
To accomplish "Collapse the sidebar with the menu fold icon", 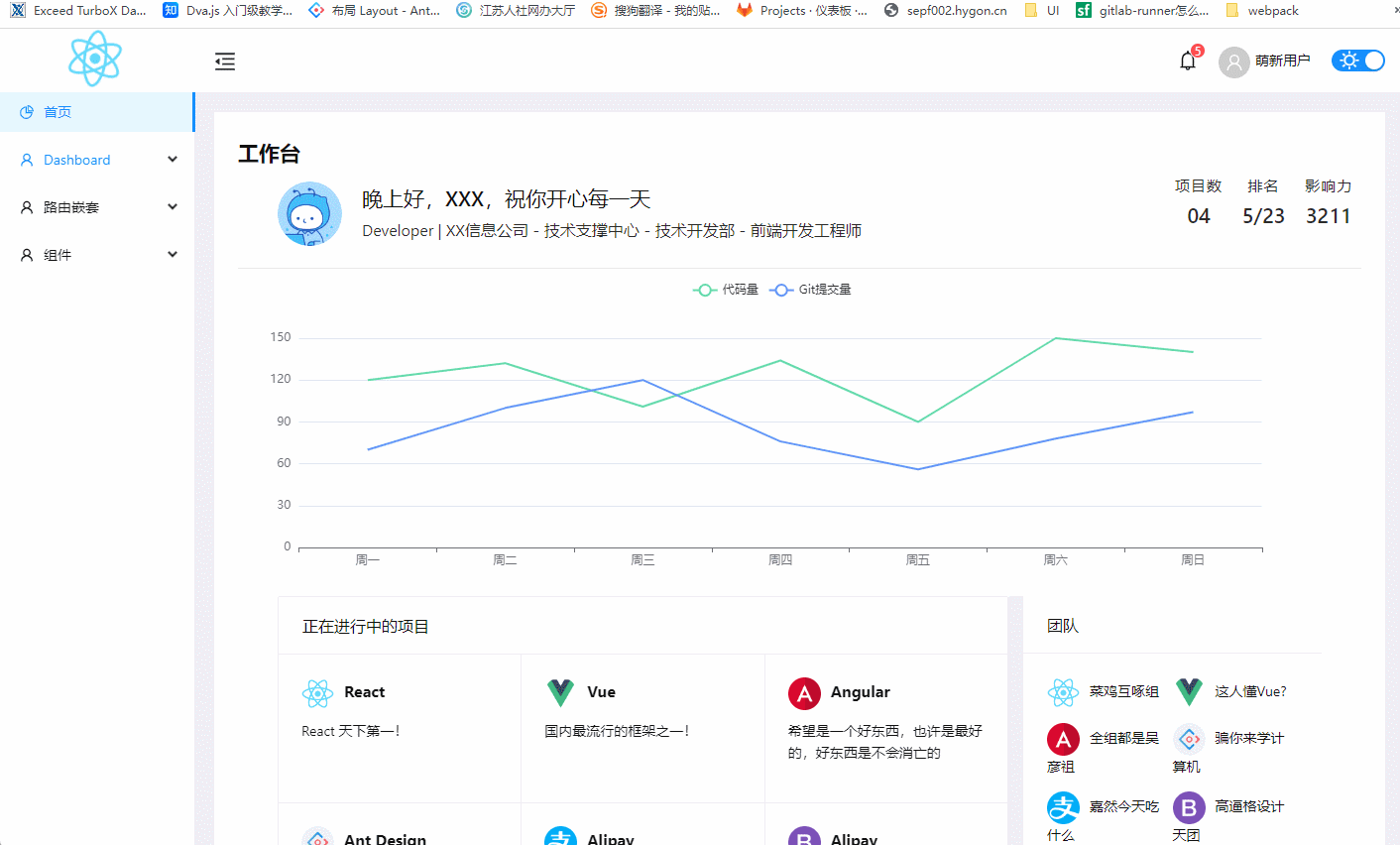I will tap(225, 61).
